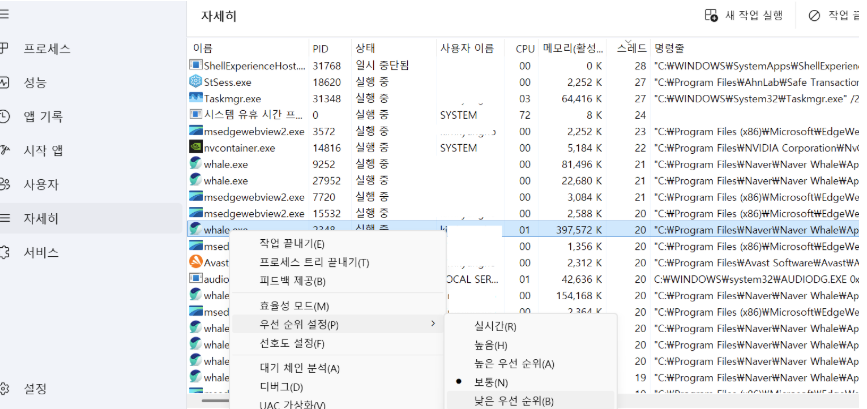Choose 작업 끝내기(E) in the context menu
Viewport: 867px width, 409px height.
point(291,244)
